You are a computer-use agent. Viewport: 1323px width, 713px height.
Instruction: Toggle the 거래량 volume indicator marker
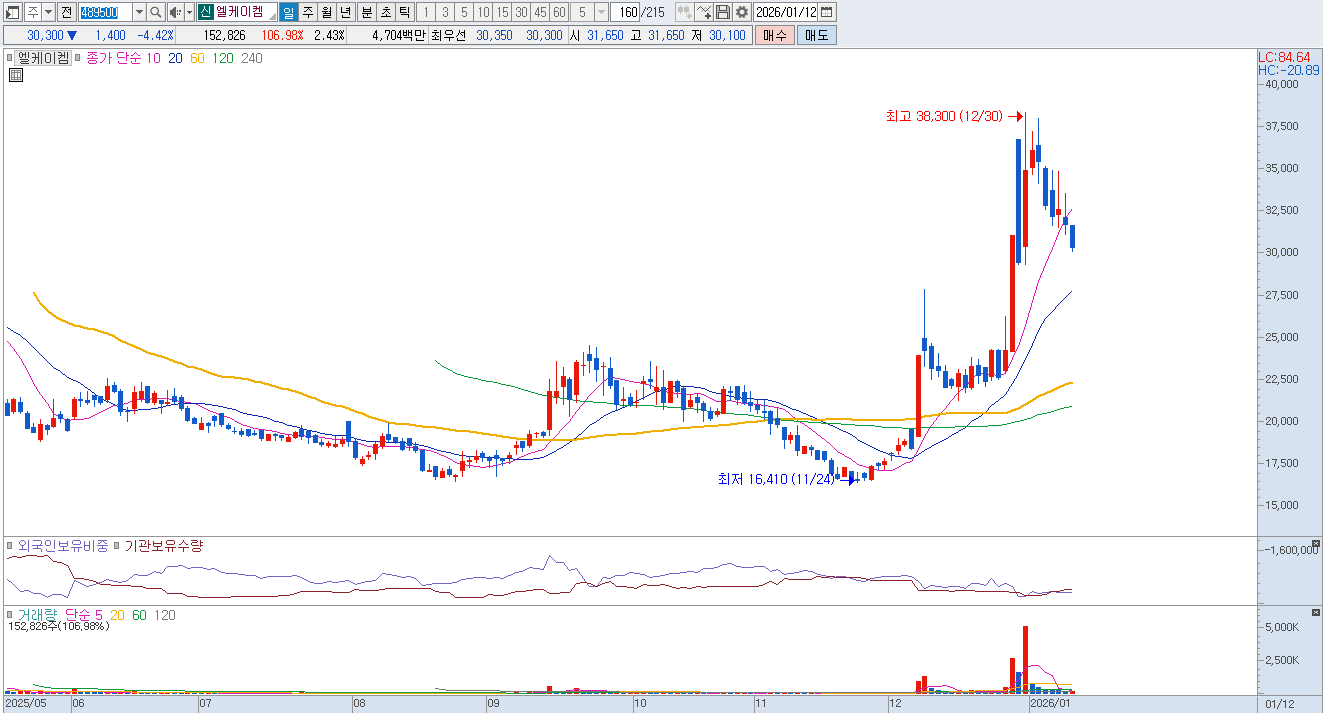pos(11,615)
